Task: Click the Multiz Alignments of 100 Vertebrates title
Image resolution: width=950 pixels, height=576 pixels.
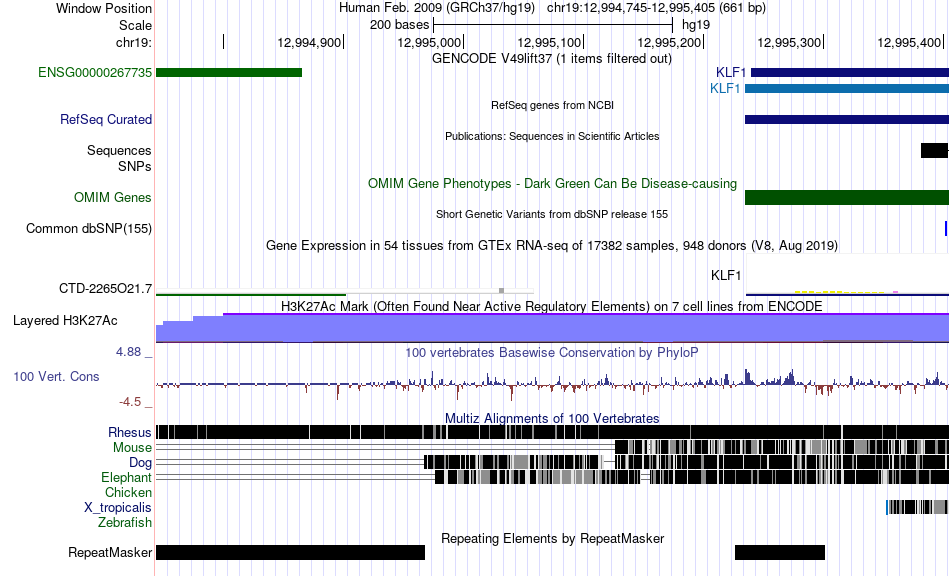Action: click(552, 419)
